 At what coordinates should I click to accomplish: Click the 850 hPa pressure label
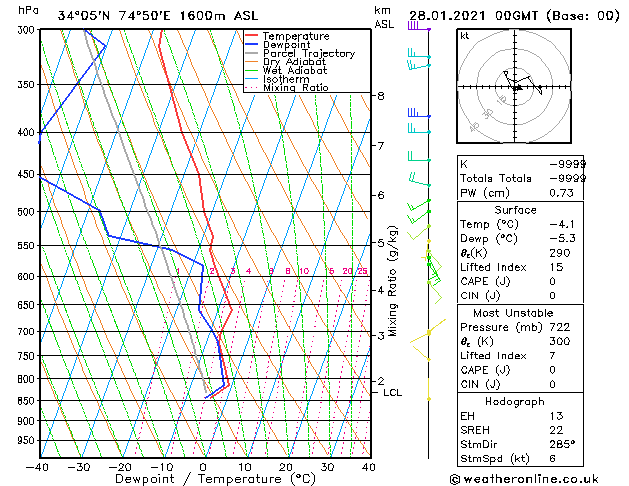28,401
